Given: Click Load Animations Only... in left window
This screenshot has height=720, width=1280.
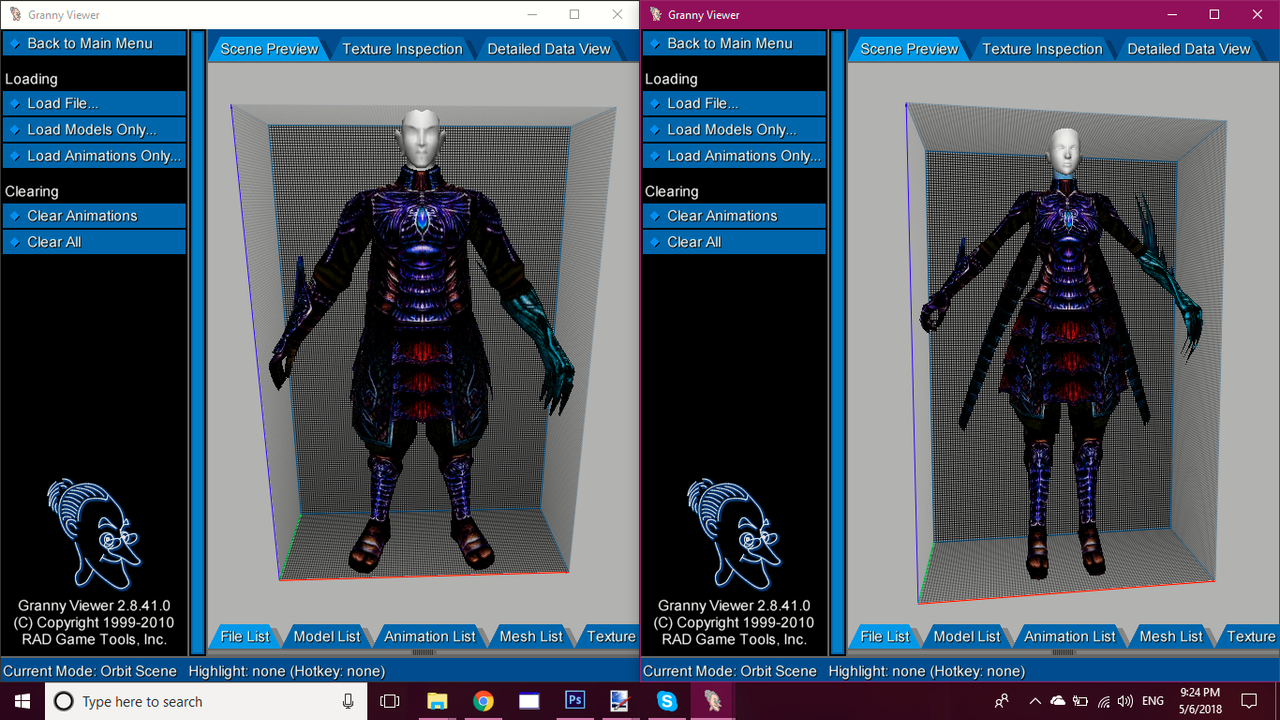Looking at the screenshot, I should (x=94, y=155).
